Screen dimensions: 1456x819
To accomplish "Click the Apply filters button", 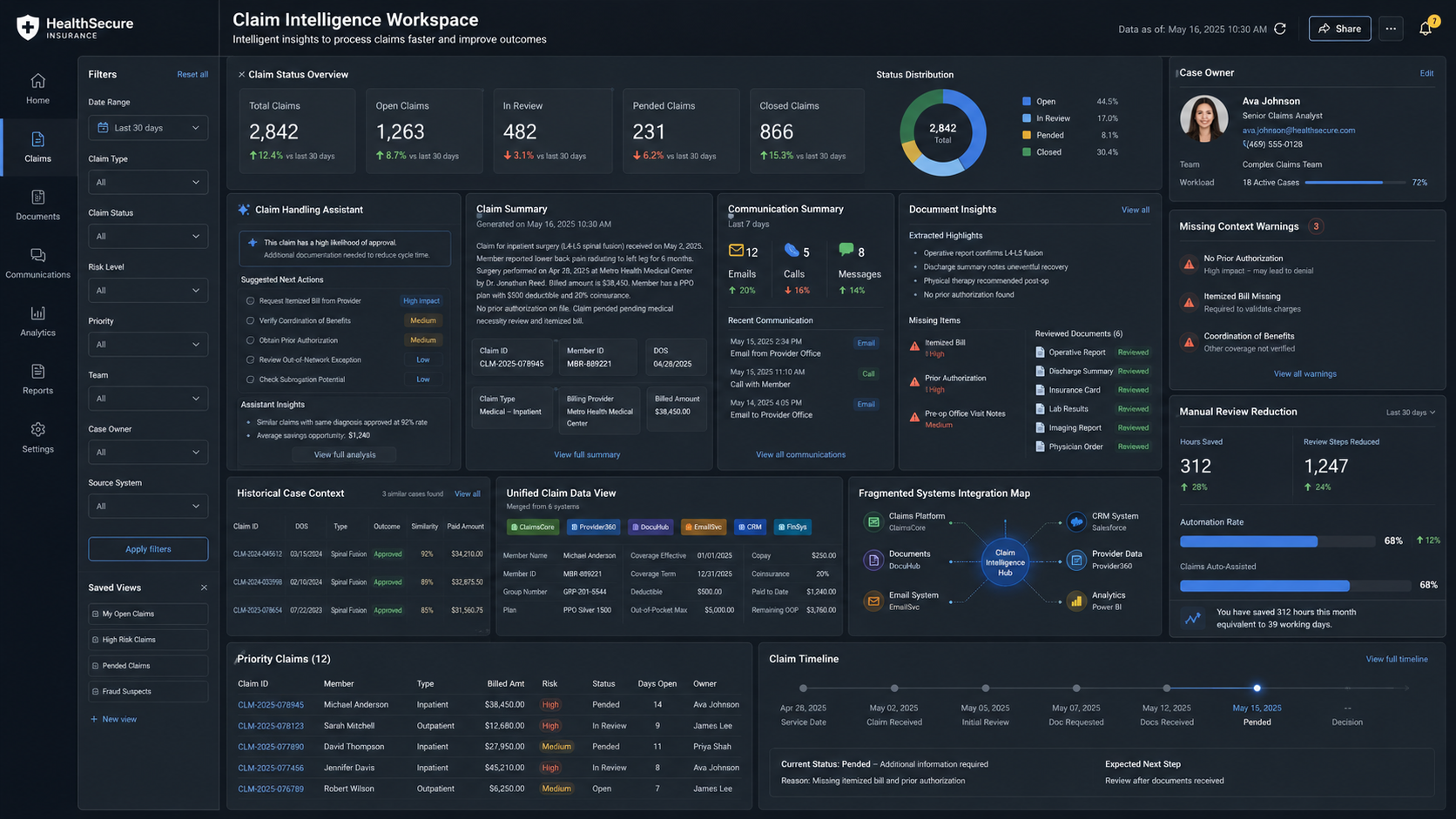I will point(148,549).
